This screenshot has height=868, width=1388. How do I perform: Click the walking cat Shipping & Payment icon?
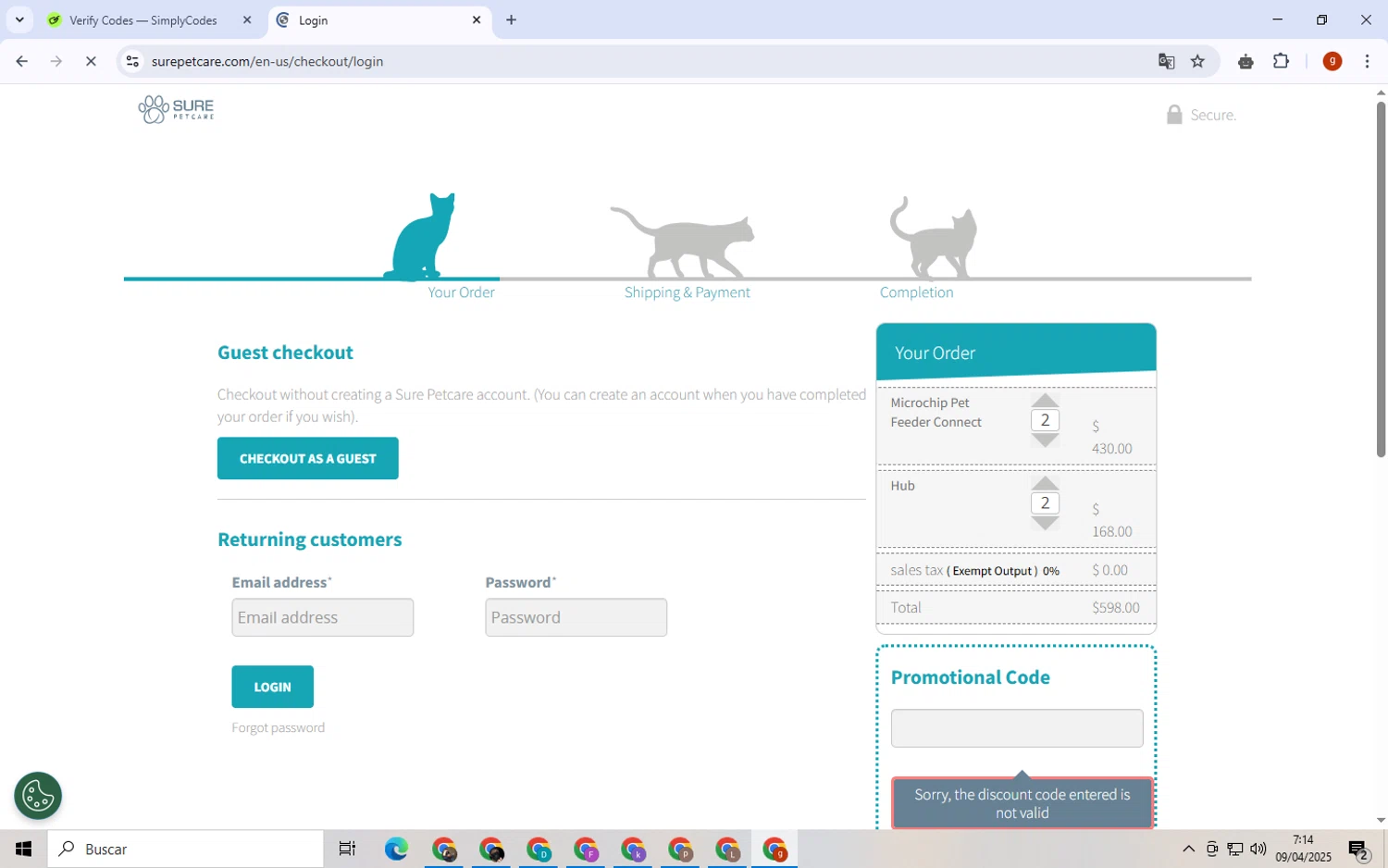click(x=683, y=241)
